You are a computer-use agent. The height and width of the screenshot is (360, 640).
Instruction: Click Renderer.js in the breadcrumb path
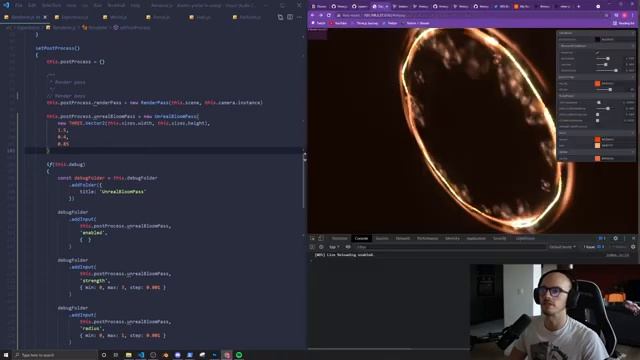point(61,27)
